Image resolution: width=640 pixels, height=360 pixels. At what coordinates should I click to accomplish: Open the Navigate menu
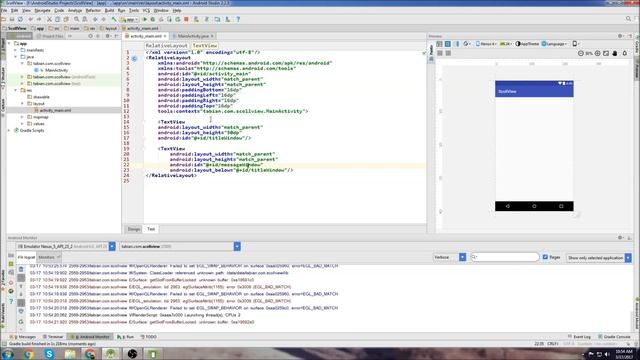(x=42, y=10)
